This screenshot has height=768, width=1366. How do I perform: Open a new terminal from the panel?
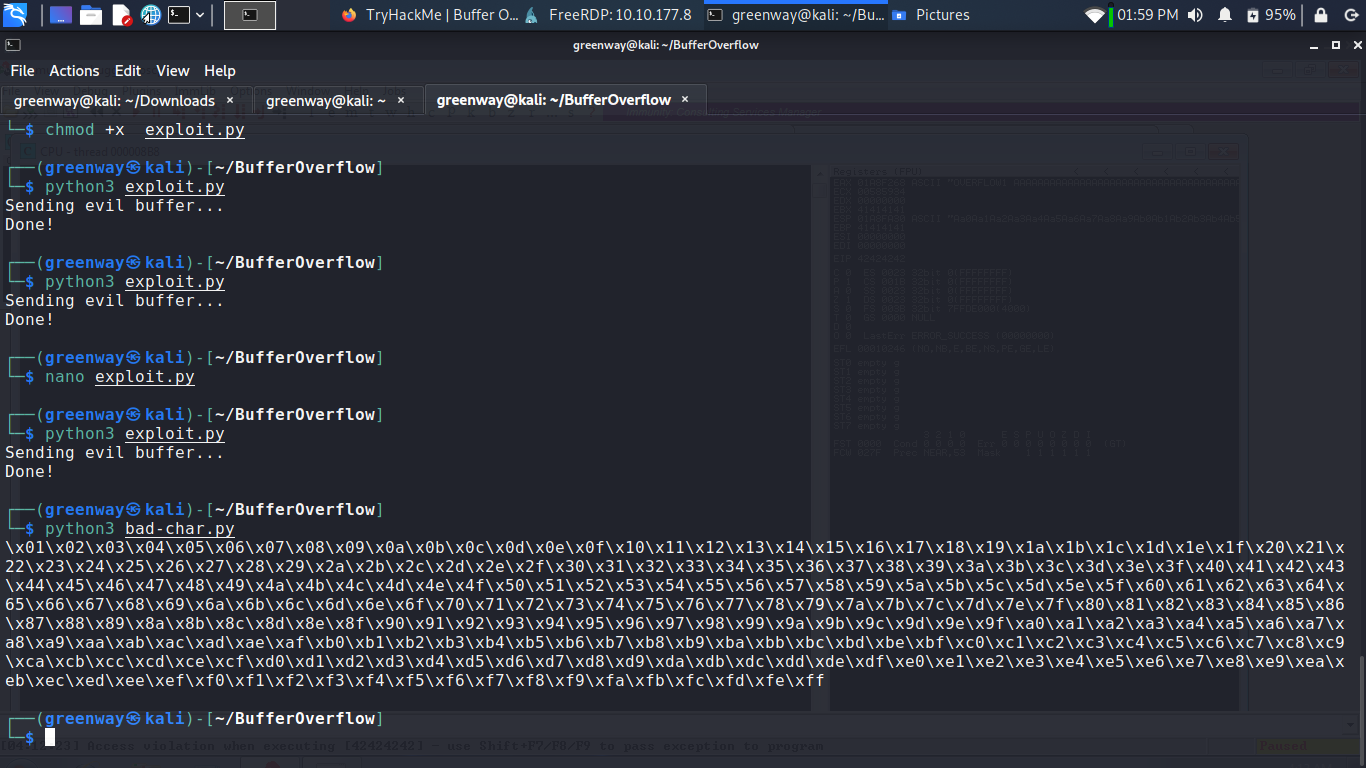pyautogui.click(x=179, y=14)
